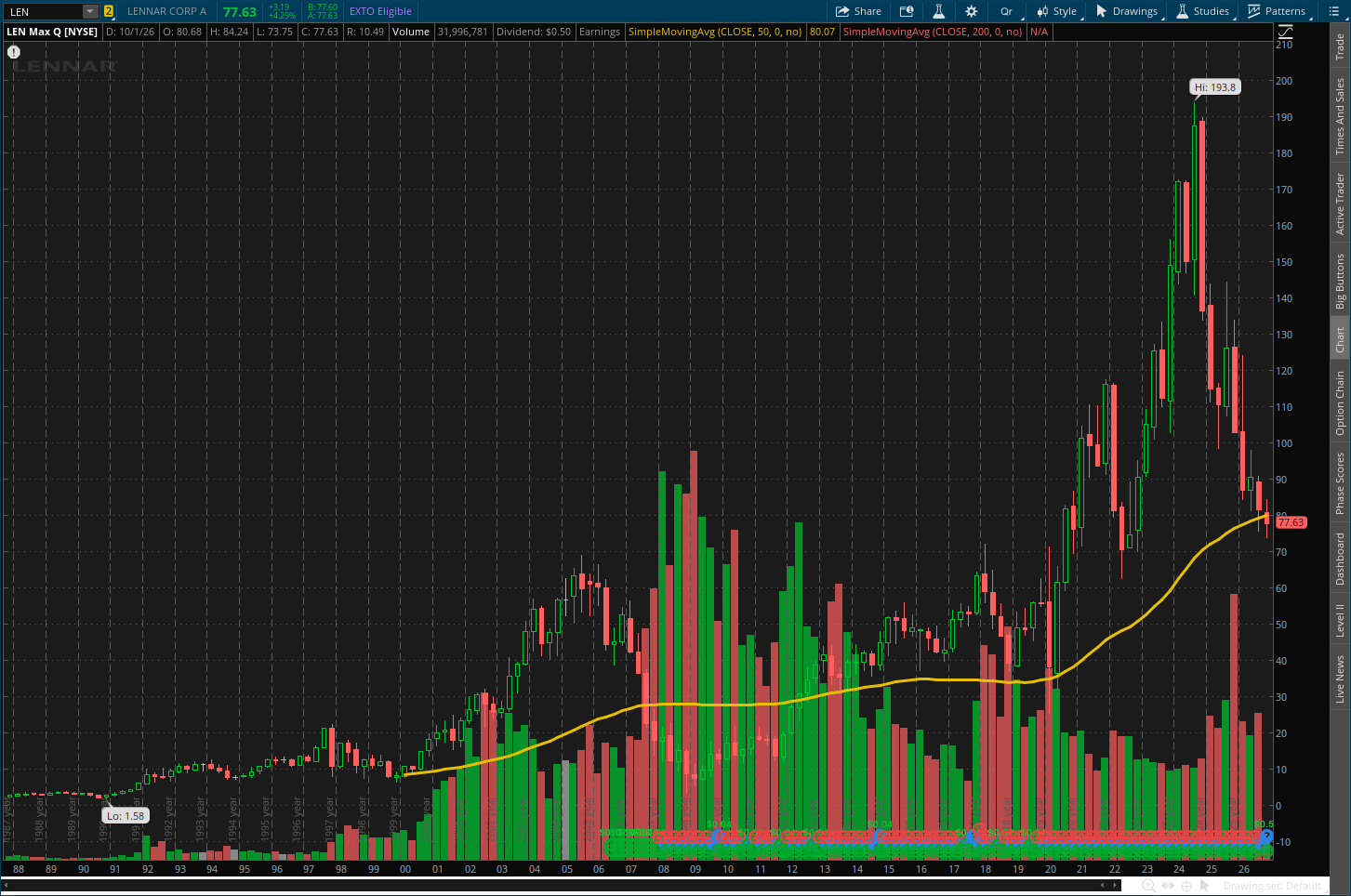Open the Qr timeframe selector
This screenshot has width=1351, height=896.
1007,11
